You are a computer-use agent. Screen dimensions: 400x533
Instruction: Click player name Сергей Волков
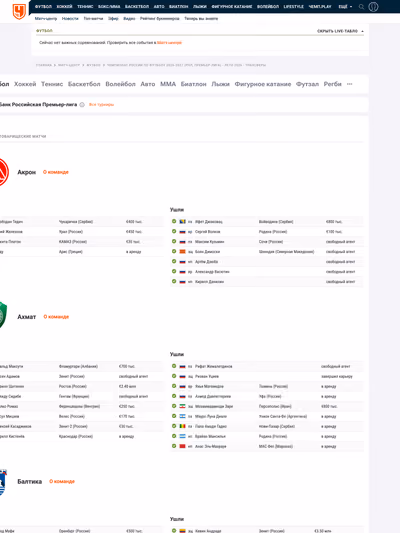(208, 231)
